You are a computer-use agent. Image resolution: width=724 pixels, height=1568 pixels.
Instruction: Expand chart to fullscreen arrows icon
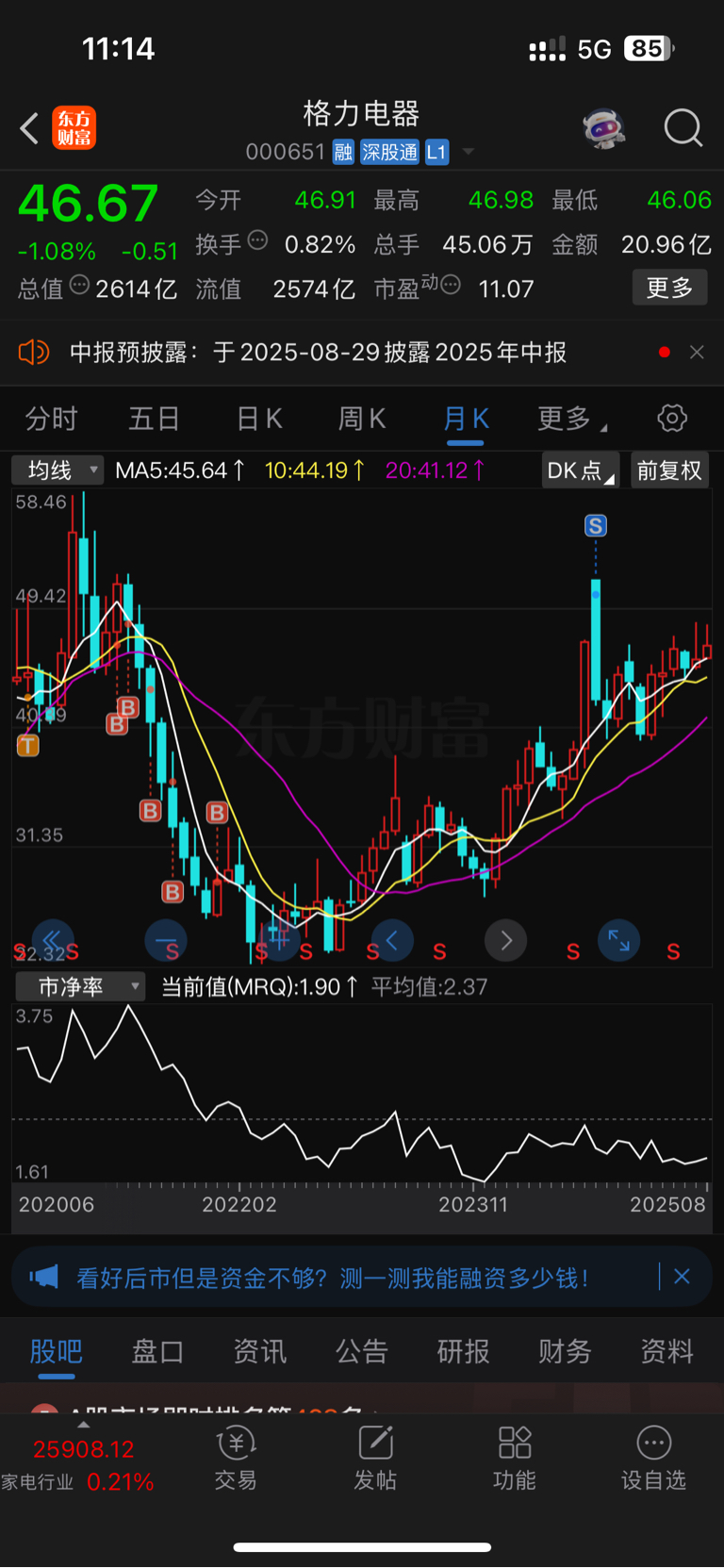pos(618,940)
